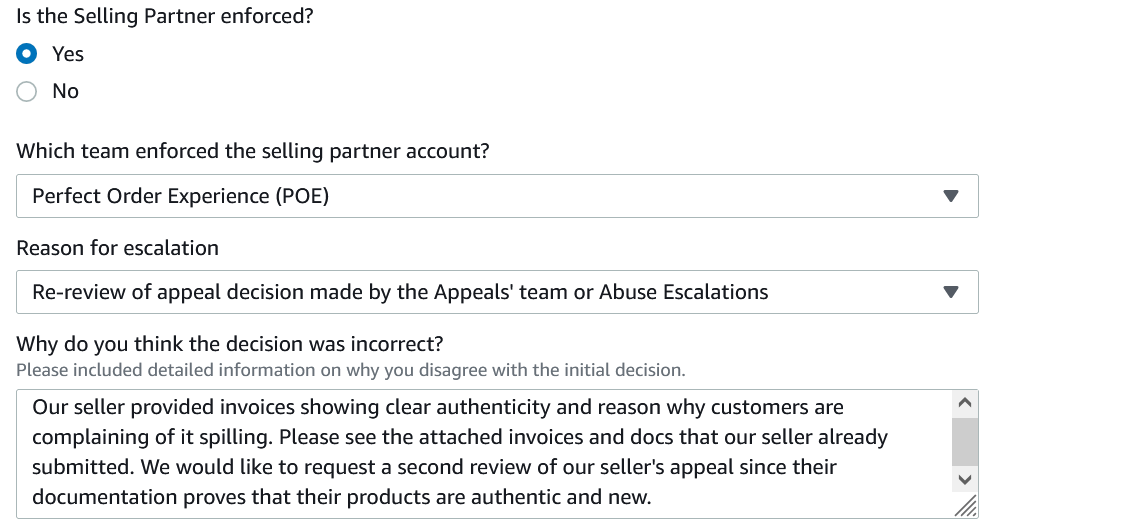Click the text area's scroll down arrow
The width and height of the screenshot is (1139, 528).
pyautogui.click(x=965, y=479)
